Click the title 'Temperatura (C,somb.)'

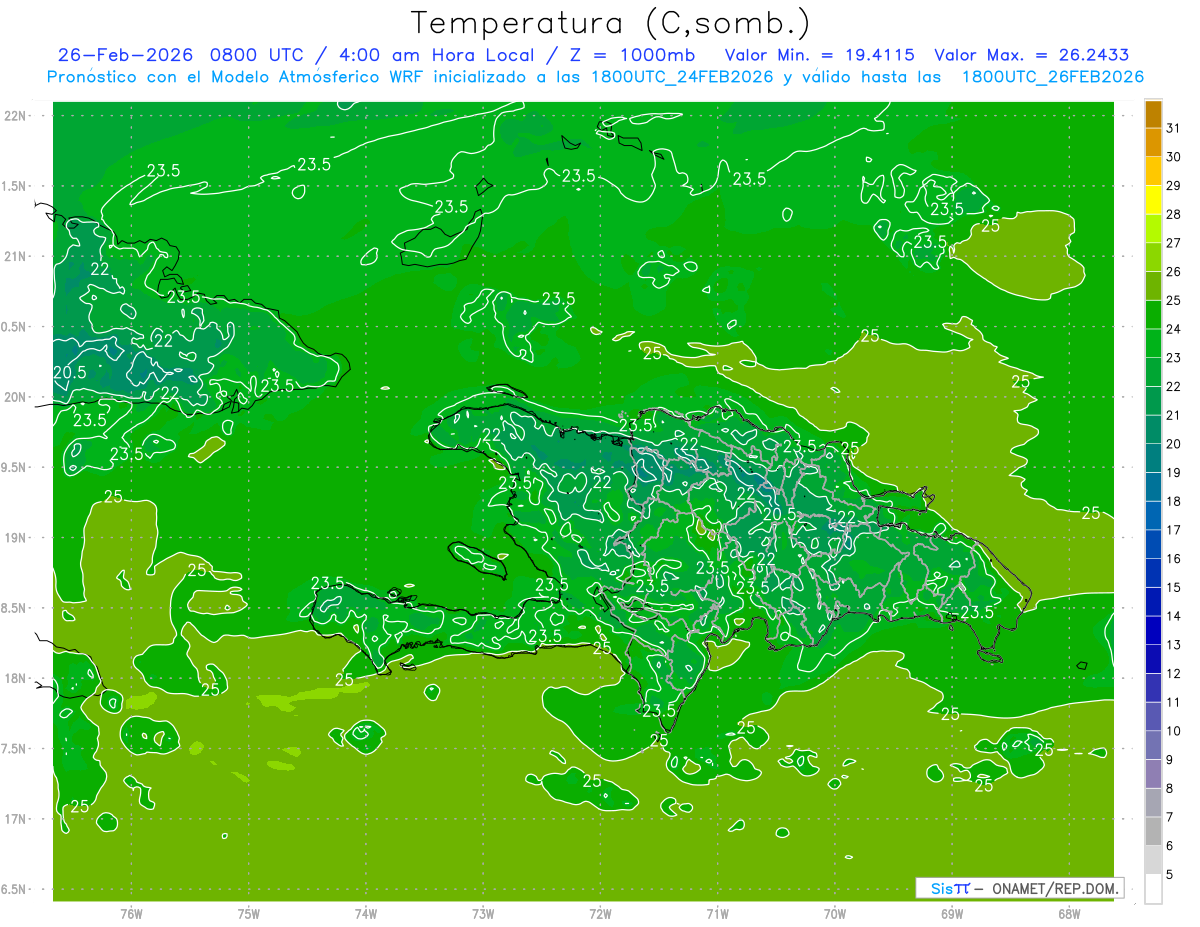click(x=611, y=23)
